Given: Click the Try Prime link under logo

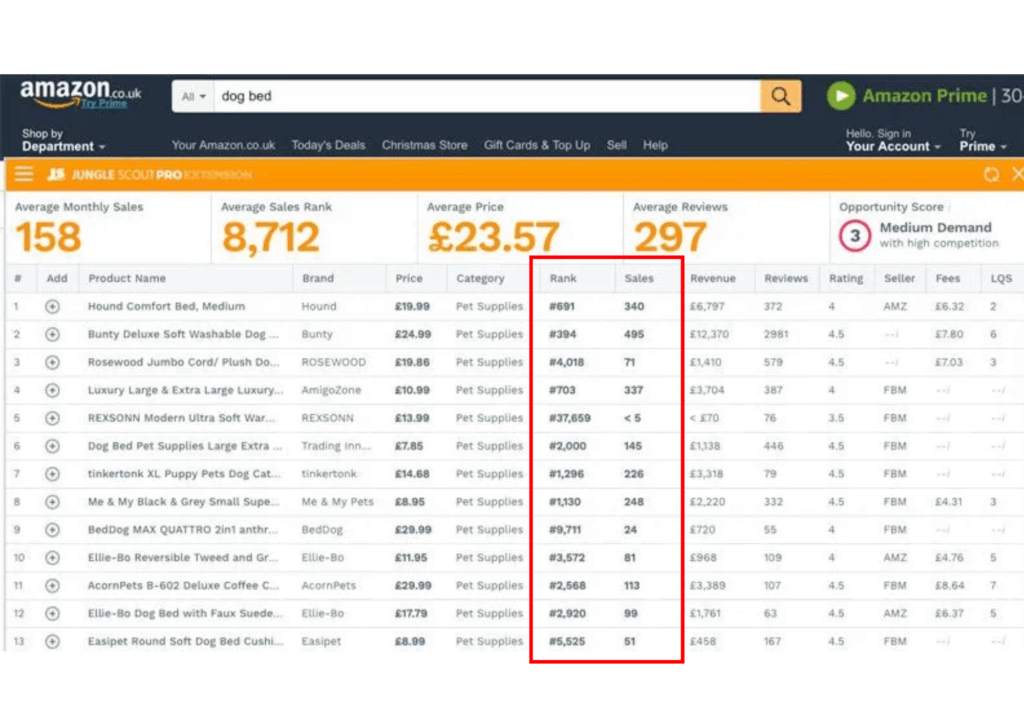Looking at the screenshot, I should (103, 104).
